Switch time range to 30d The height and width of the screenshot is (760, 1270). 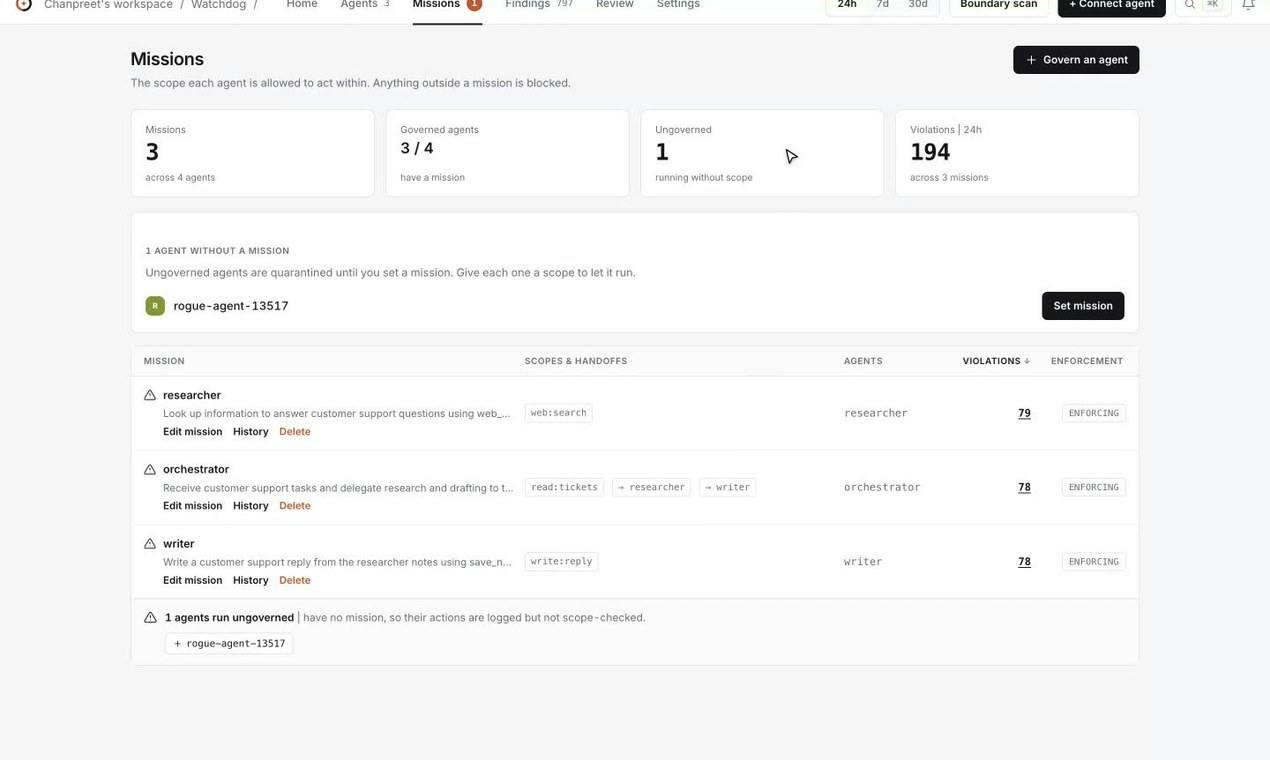[918, 4]
